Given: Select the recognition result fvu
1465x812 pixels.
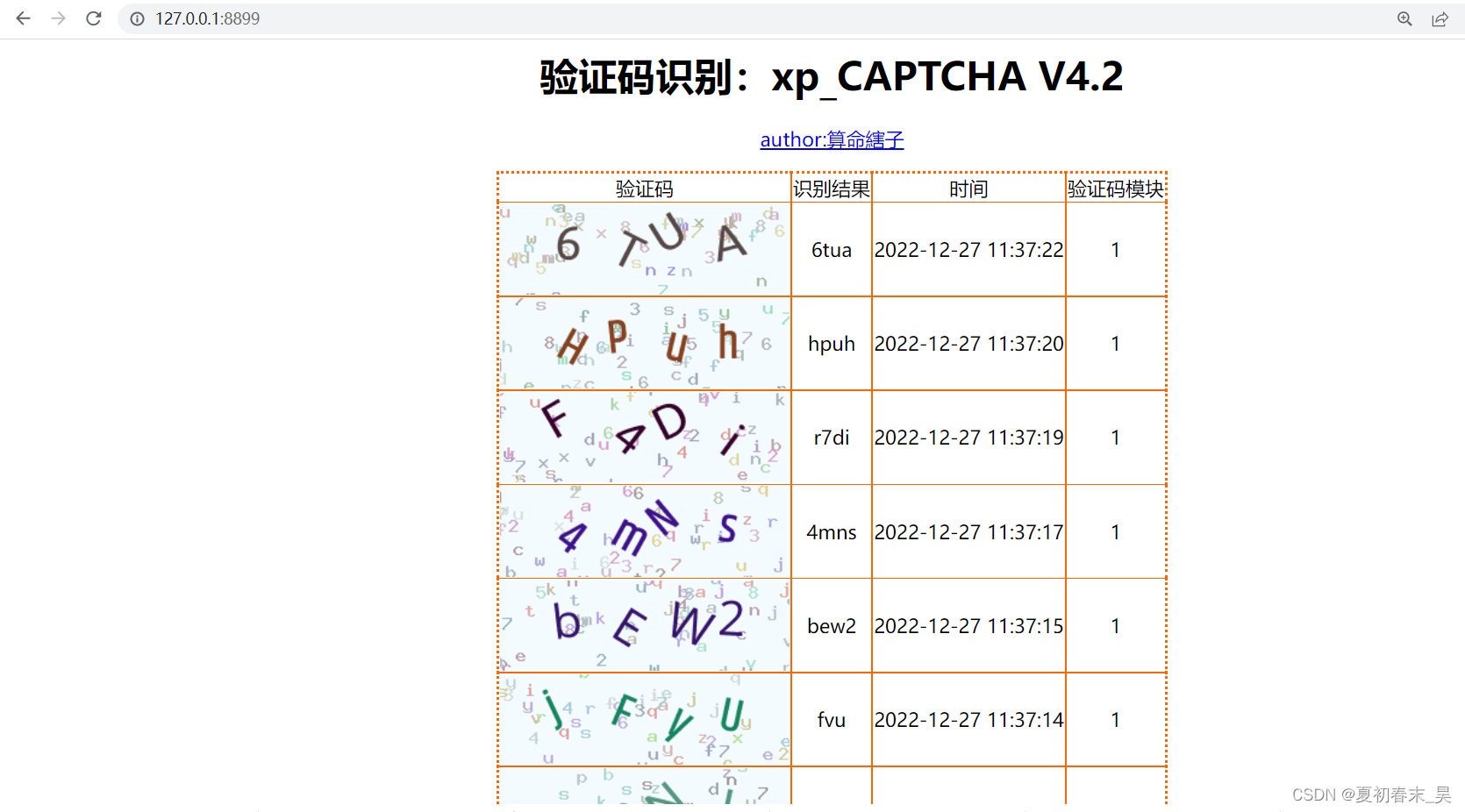Looking at the screenshot, I should [x=832, y=720].
